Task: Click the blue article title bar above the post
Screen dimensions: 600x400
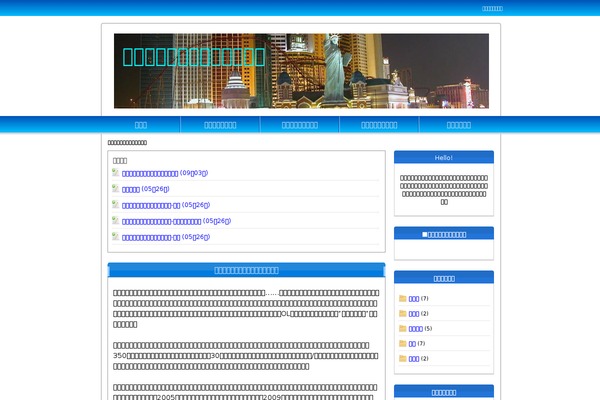Action: [x=246, y=270]
